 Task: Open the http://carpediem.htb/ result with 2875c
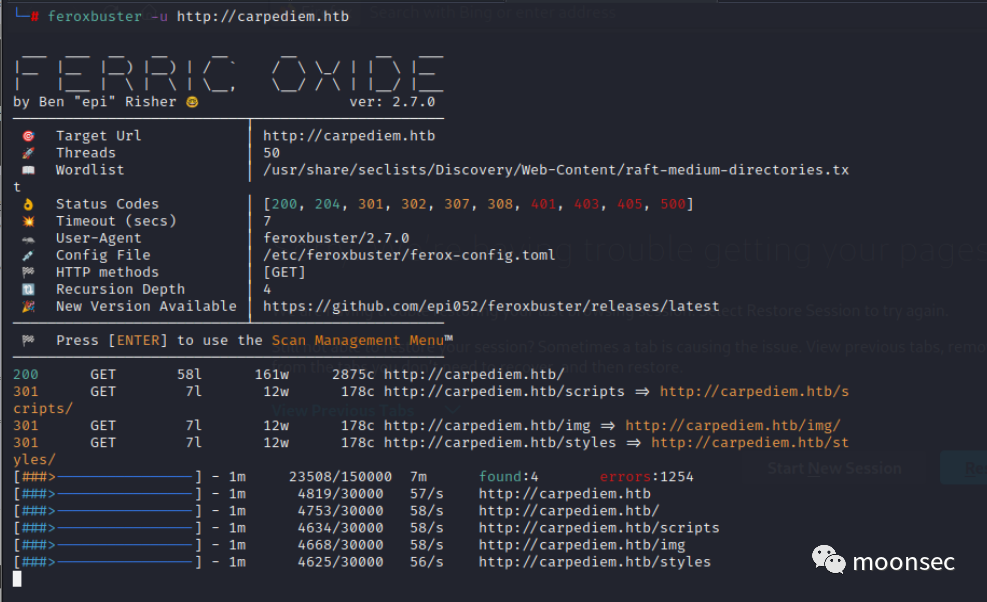tap(474, 375)
